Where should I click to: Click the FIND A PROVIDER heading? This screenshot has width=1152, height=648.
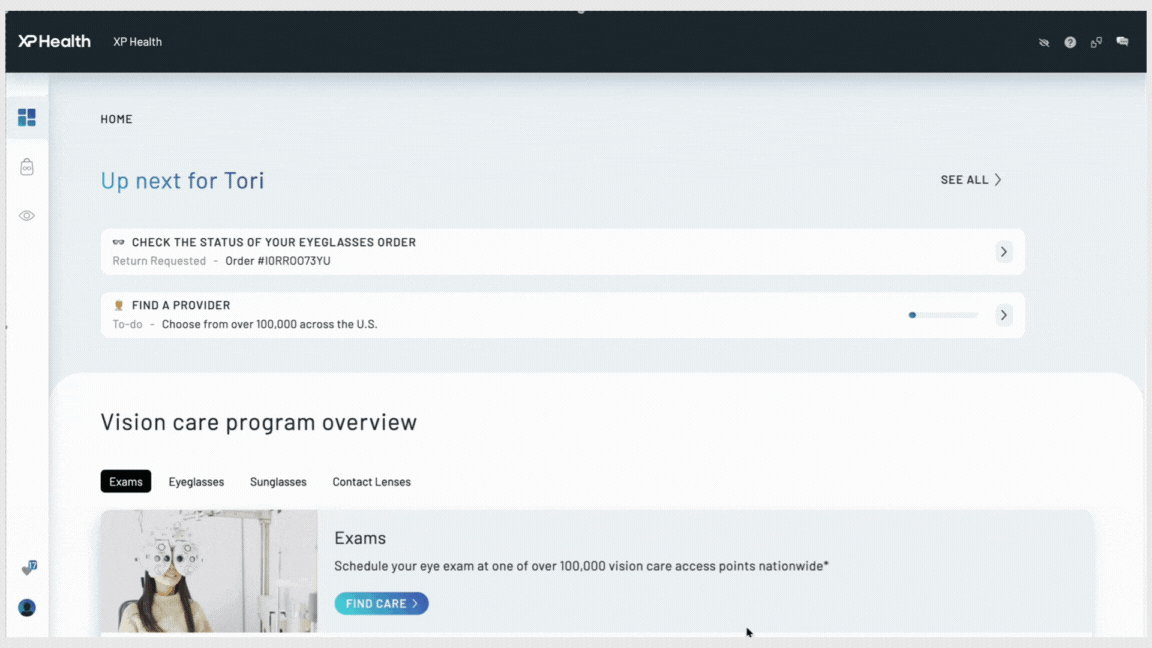pyautogui.click(x=181, y=306)
